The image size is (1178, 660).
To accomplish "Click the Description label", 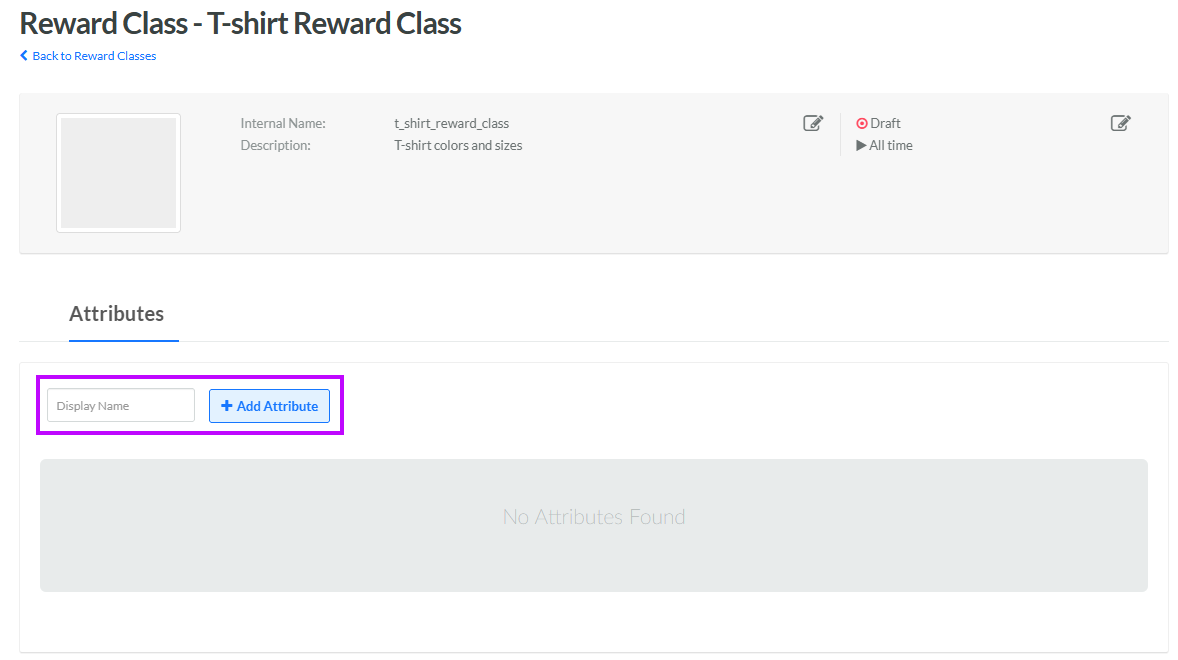I will (x=275, y=146).
